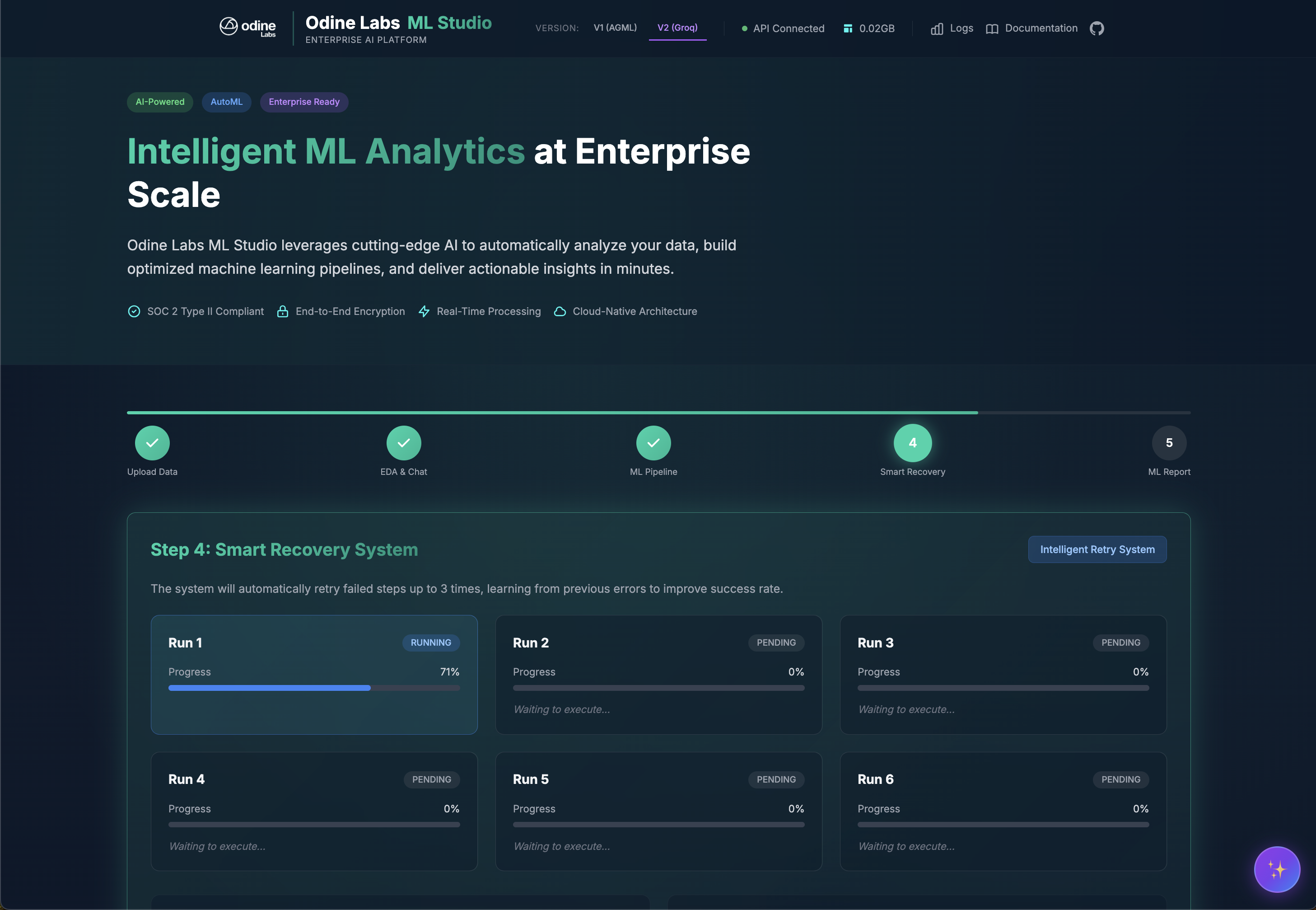
Task: Select the V2 (Groq) version tab
Action: click(678, 27)
